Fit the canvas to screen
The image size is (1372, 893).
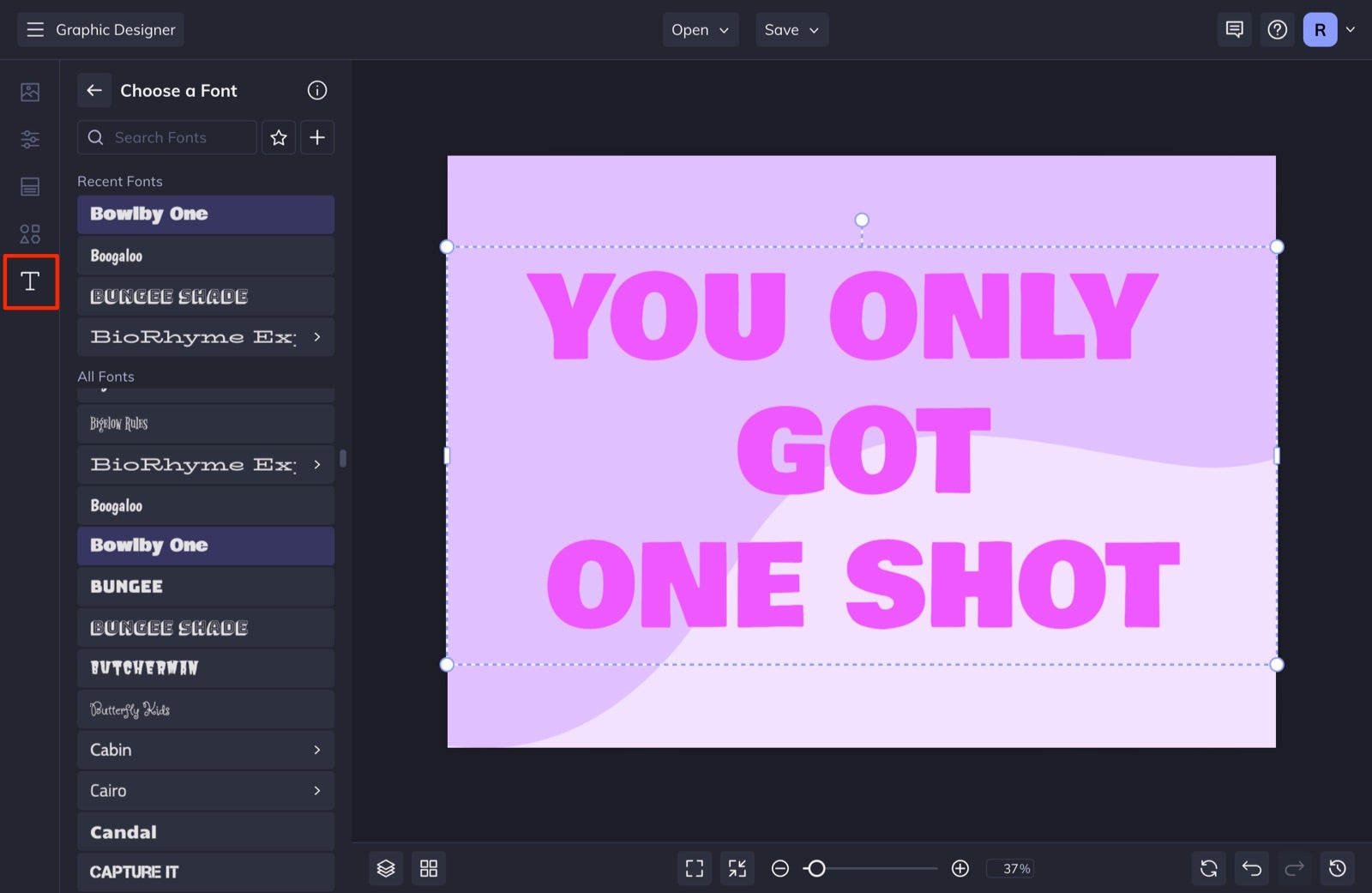(694, 868)
